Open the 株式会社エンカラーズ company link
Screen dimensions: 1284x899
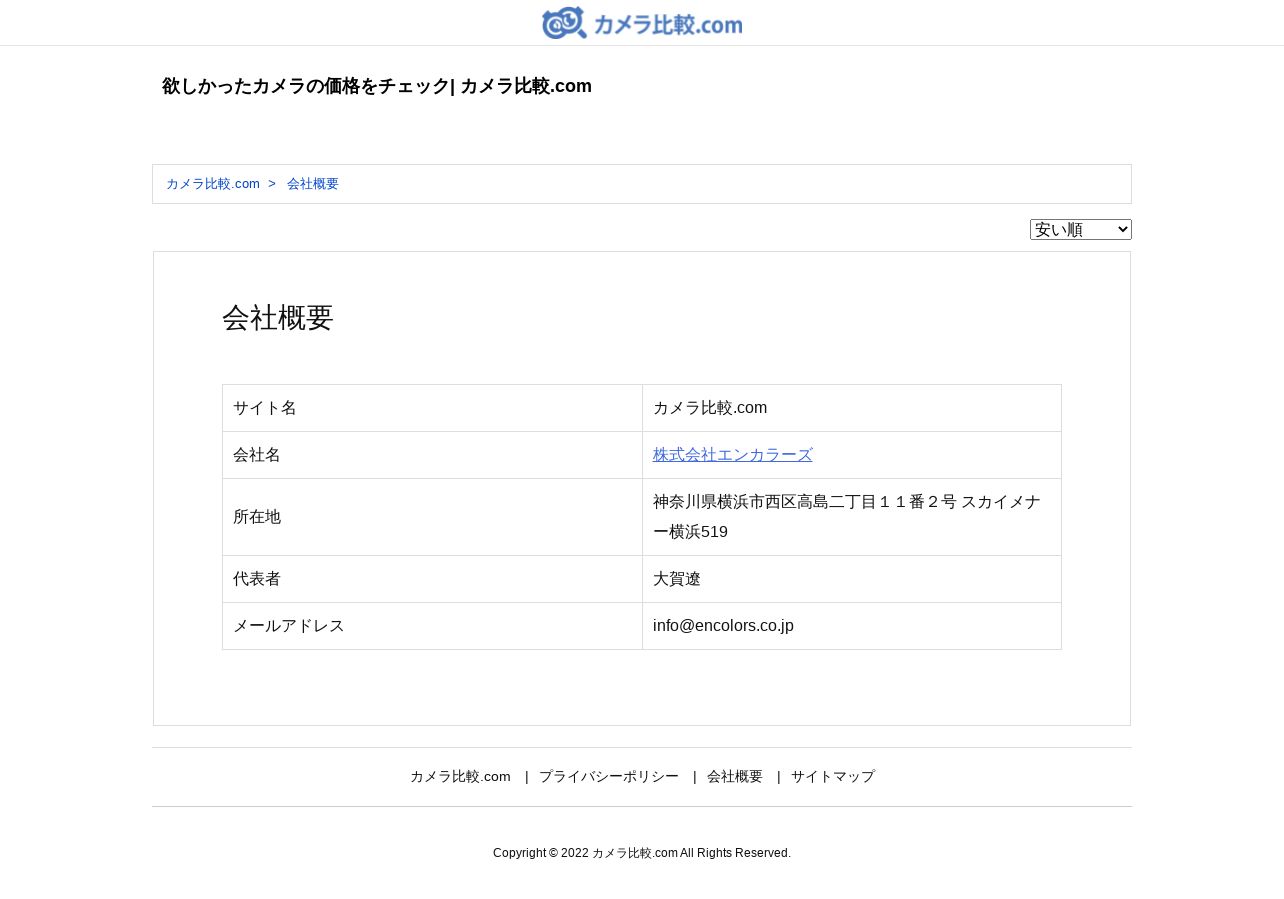tap(733, 455)
